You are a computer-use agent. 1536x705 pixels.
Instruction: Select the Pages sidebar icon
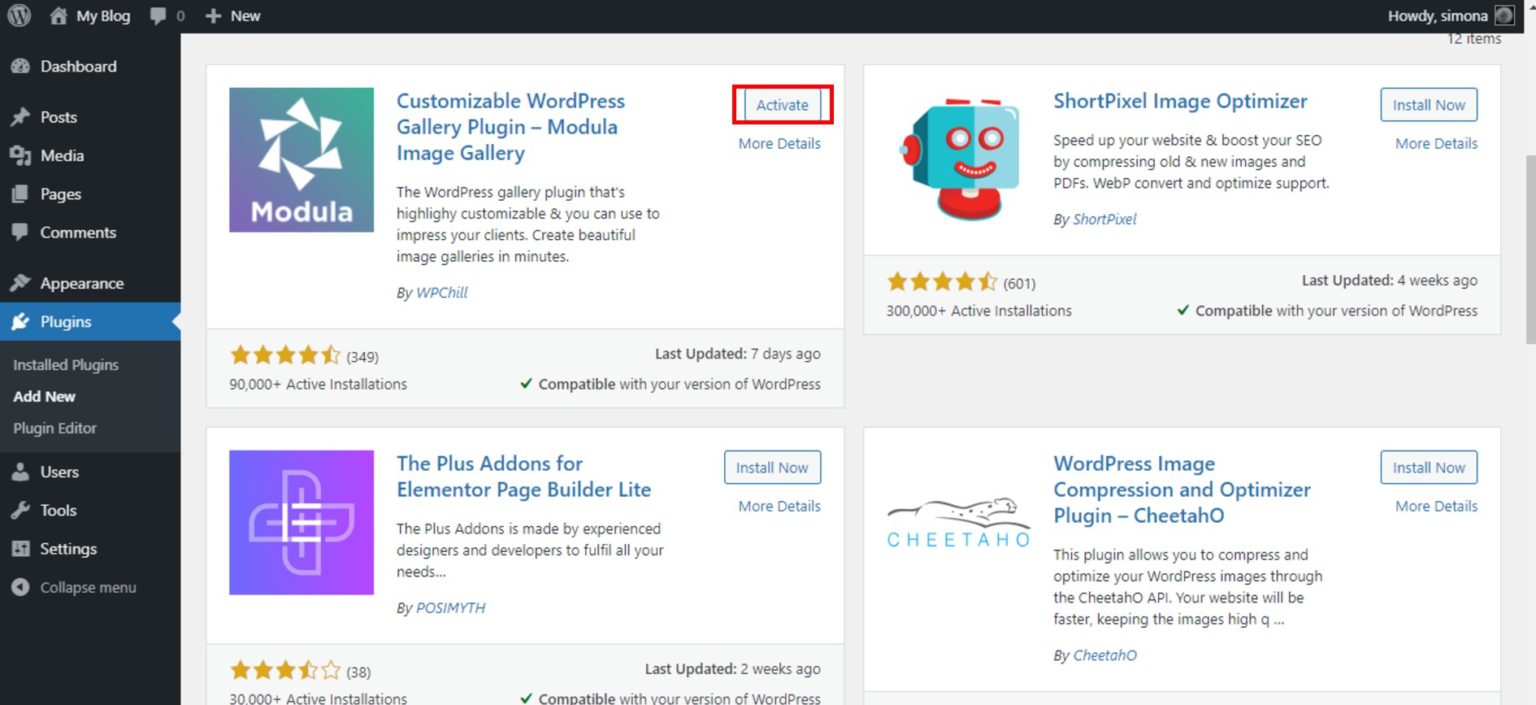click(22, 194)
